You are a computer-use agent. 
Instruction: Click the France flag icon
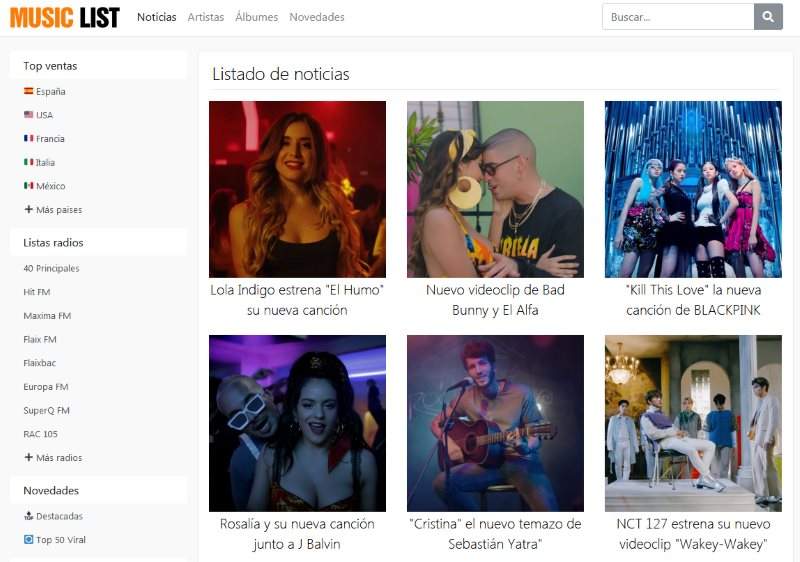tap(29, 138)
